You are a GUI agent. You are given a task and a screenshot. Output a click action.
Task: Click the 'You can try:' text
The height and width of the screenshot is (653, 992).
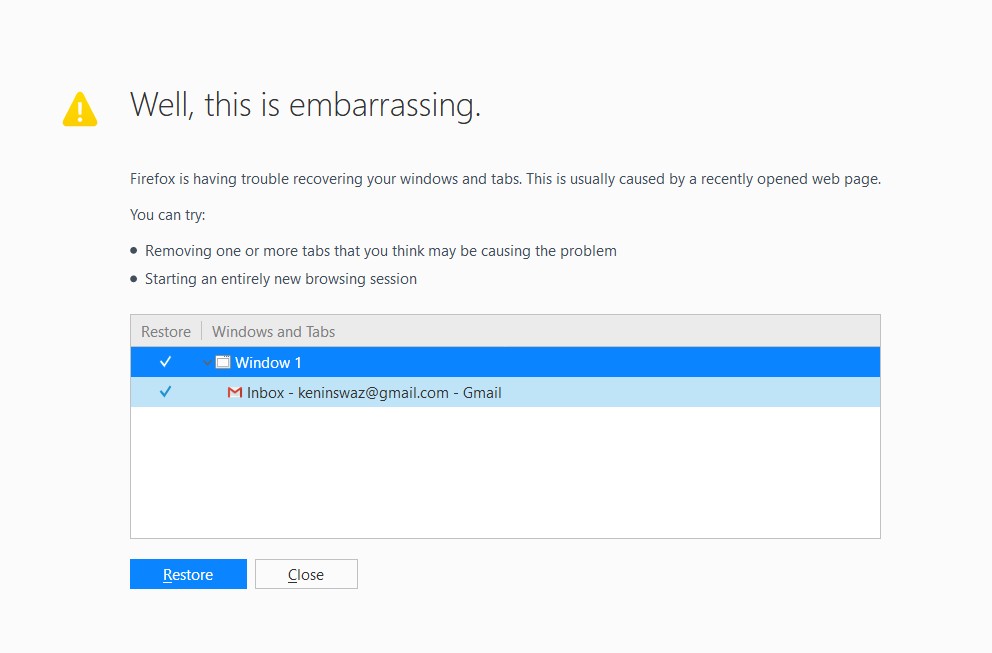[x=167, y=215]
